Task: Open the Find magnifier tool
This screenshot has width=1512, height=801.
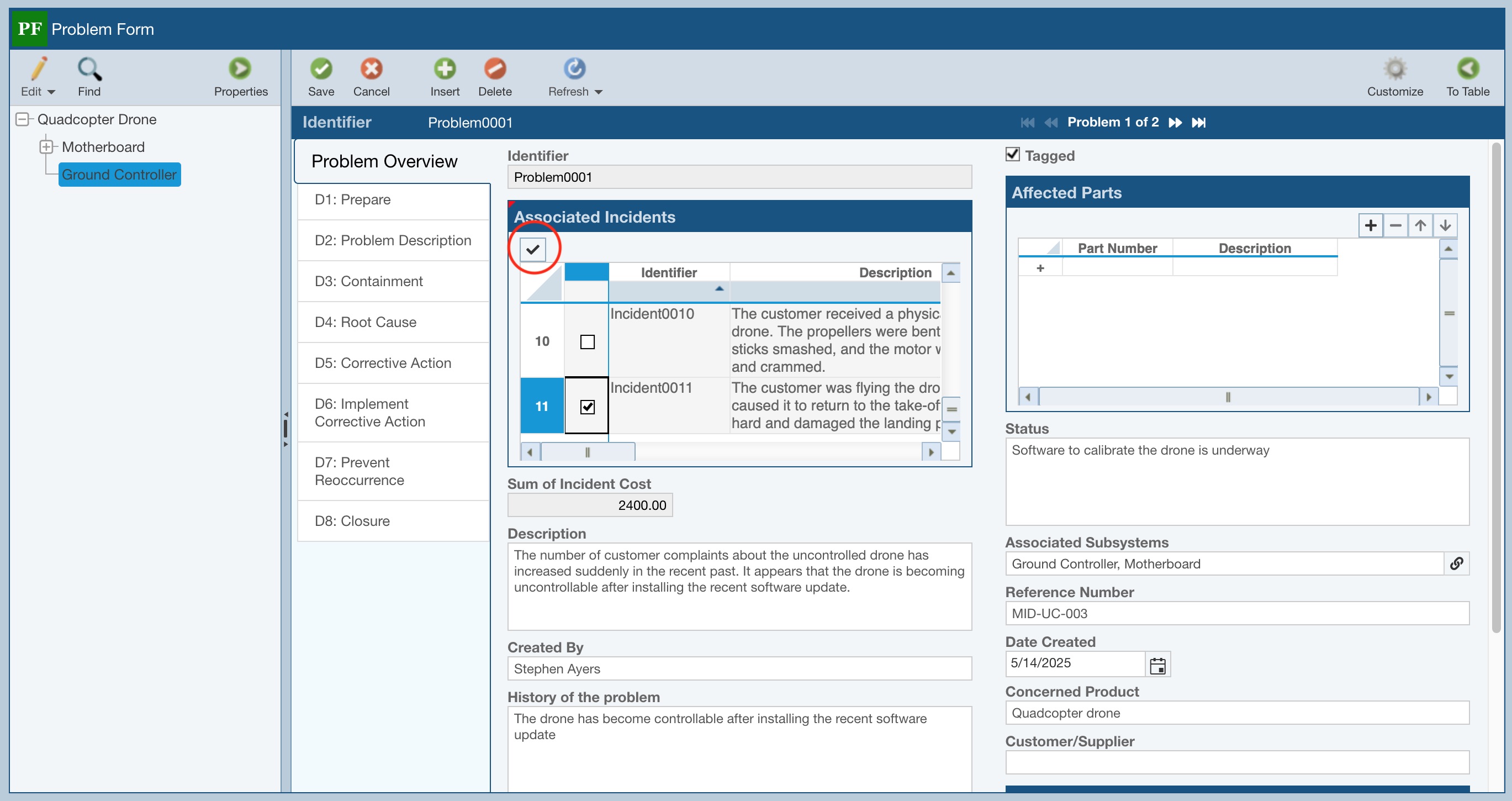Action: pyautogui.click(x=89, y=69)
